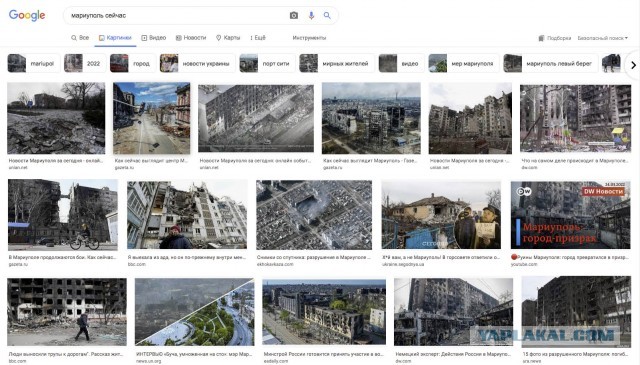The height and width of the screenshot is (365, 640).
Task: Choose the мирных жителей chip
Action: pyautogui.click(x=337, y=63)
